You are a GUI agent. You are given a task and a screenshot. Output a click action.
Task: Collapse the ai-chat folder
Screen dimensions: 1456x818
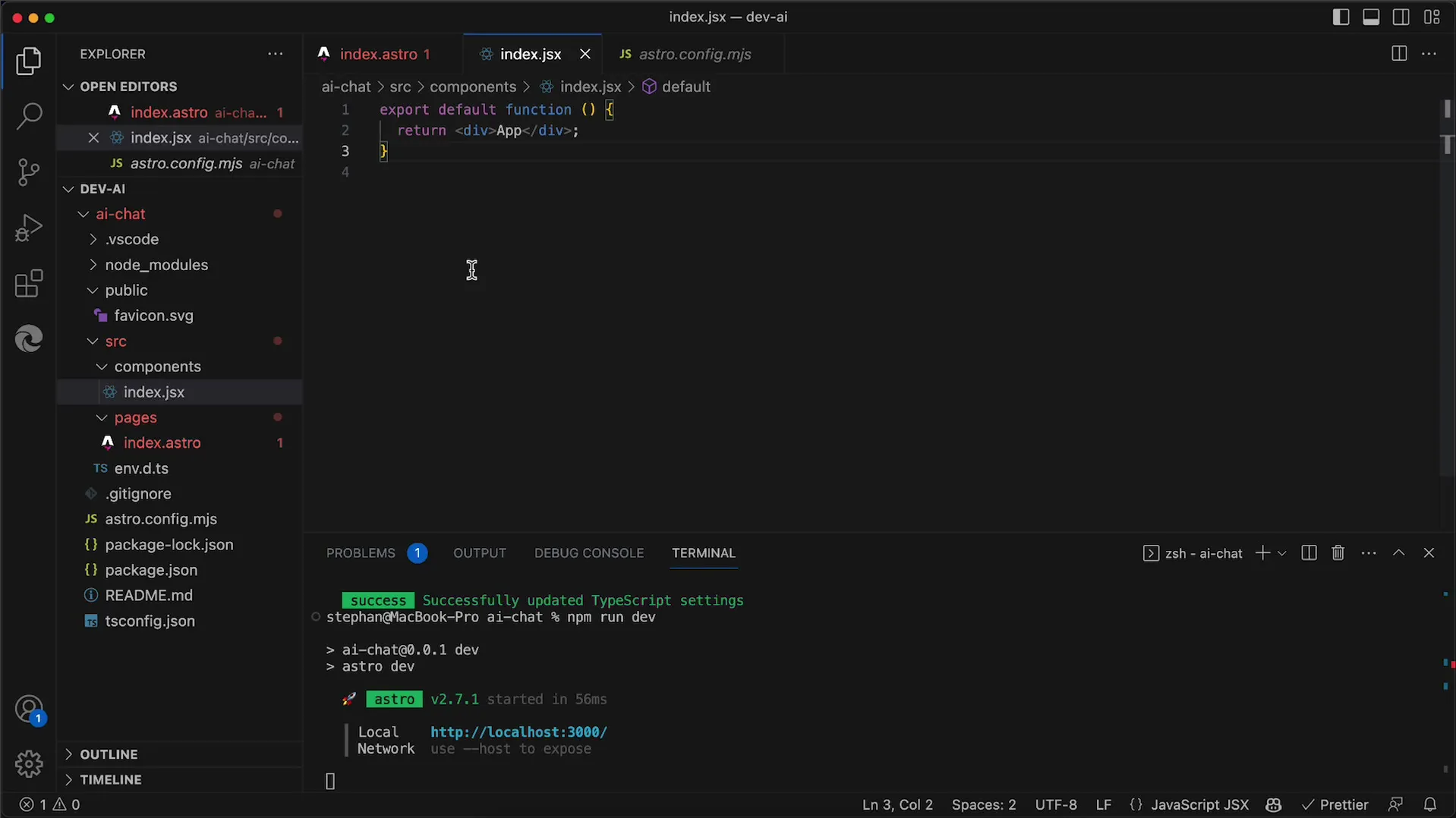[x=120, y=214]
